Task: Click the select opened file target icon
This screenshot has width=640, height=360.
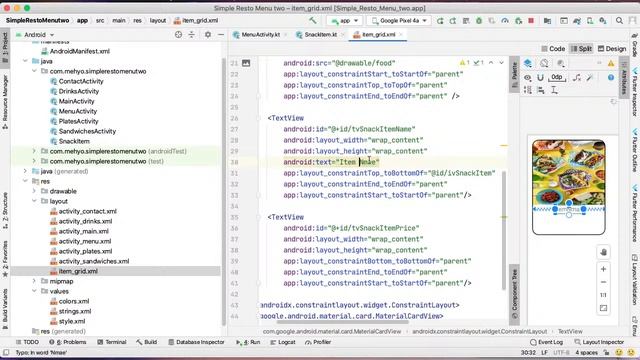Action: [178, 35]
